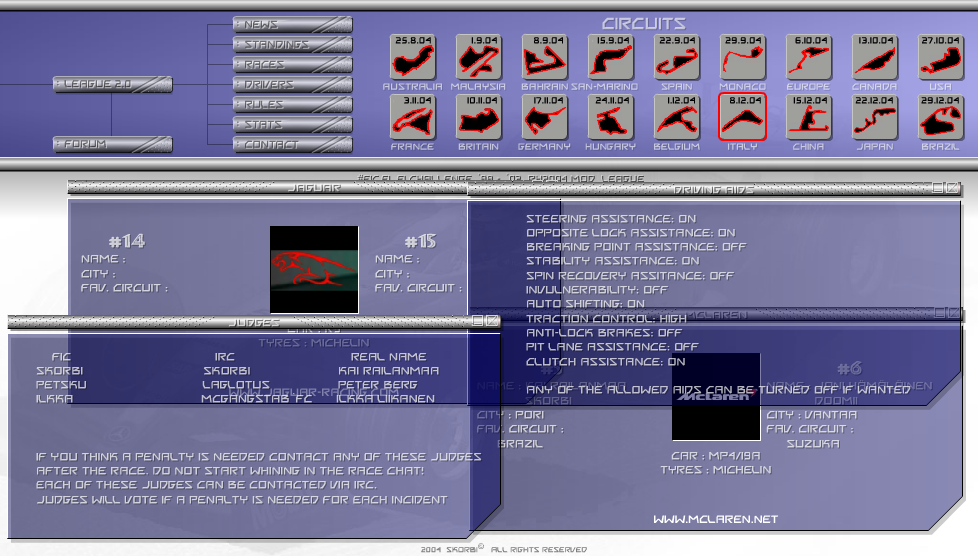Click the Judges window title bar

coord(254,322)
